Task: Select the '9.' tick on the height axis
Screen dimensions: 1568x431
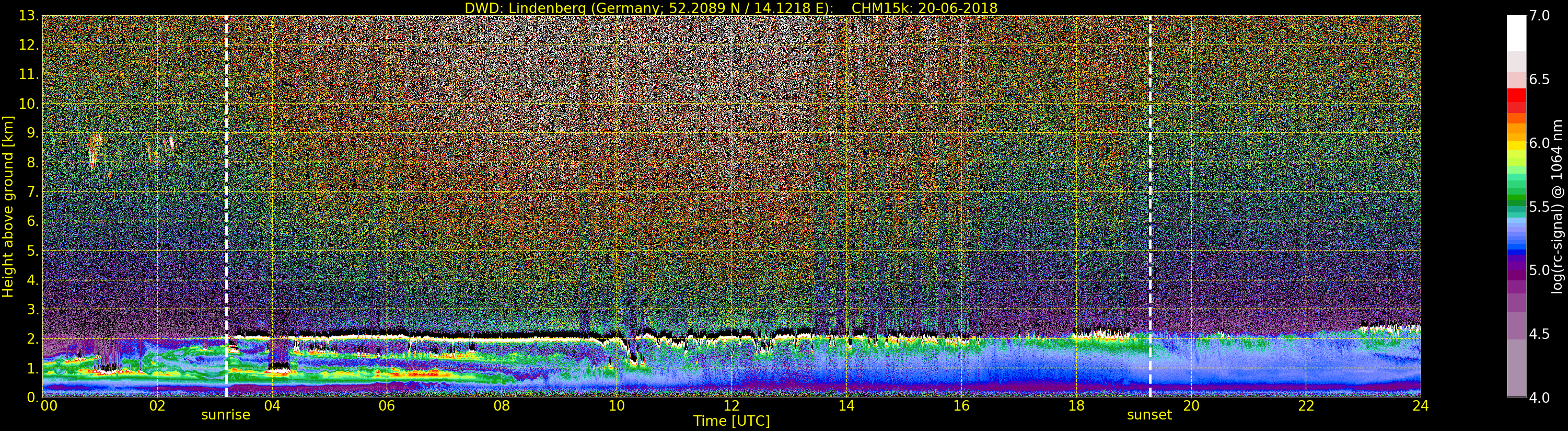Action: 33,133
